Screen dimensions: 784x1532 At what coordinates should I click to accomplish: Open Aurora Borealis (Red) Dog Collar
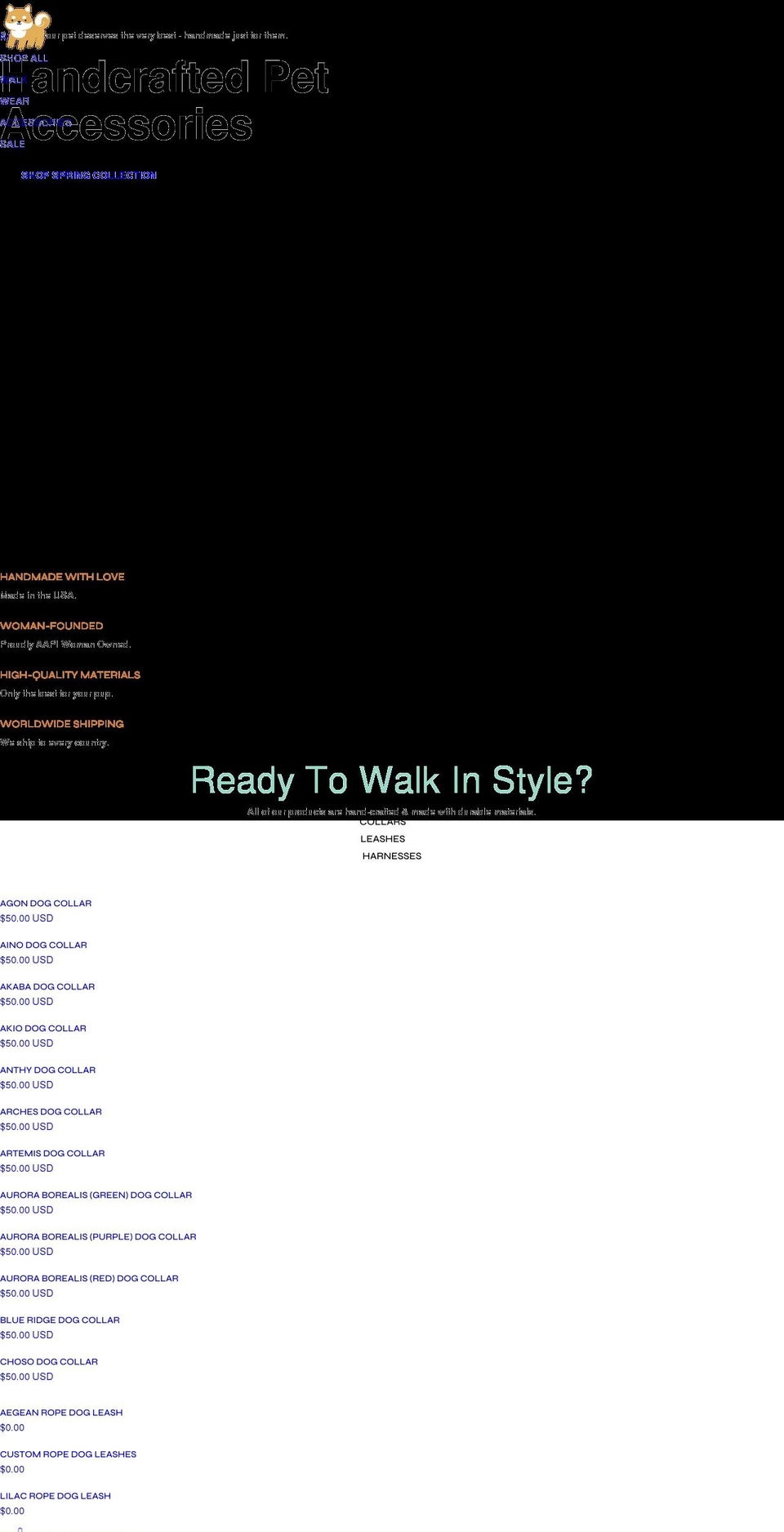[x=89, y=1279]
